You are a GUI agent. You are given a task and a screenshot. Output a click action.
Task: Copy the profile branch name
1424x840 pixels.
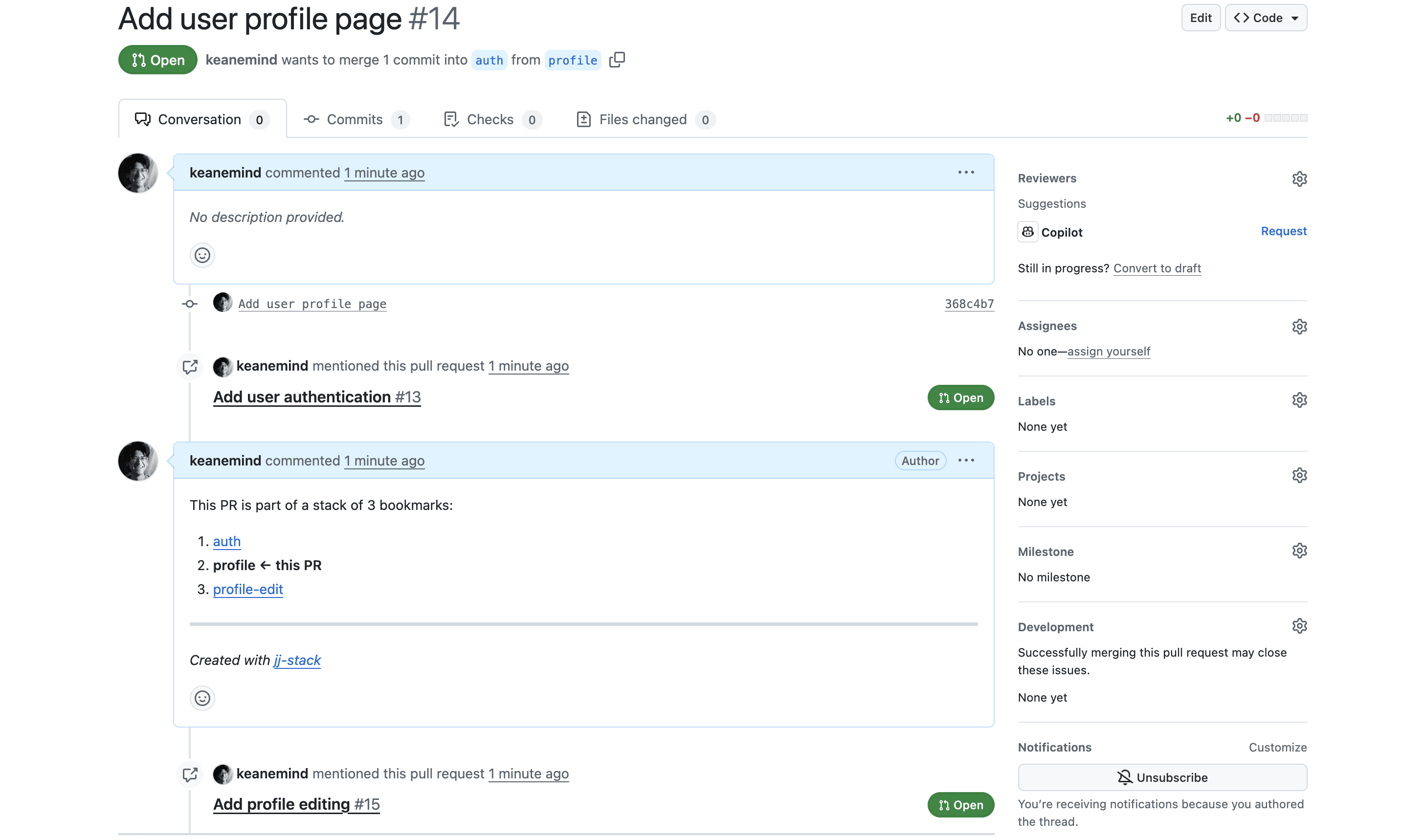(x=617, y=60)
